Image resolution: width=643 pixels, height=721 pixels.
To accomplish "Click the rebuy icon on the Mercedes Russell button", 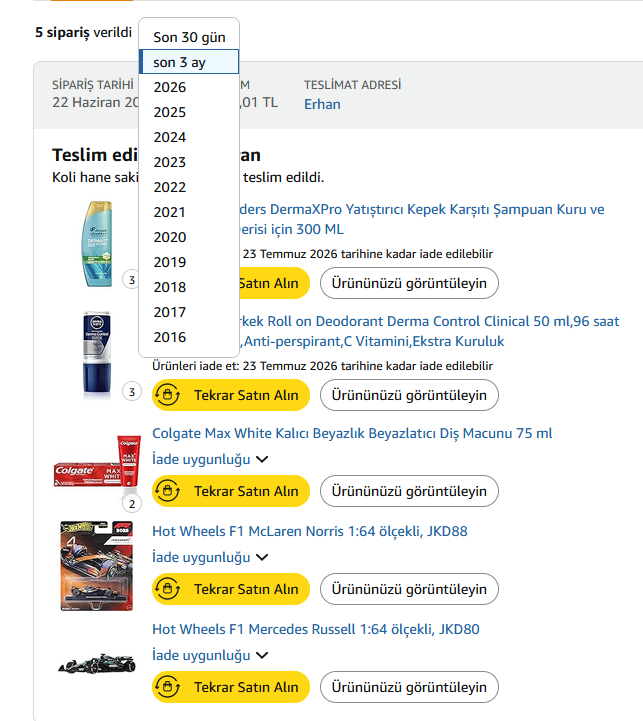I will [x=167, y=687].
